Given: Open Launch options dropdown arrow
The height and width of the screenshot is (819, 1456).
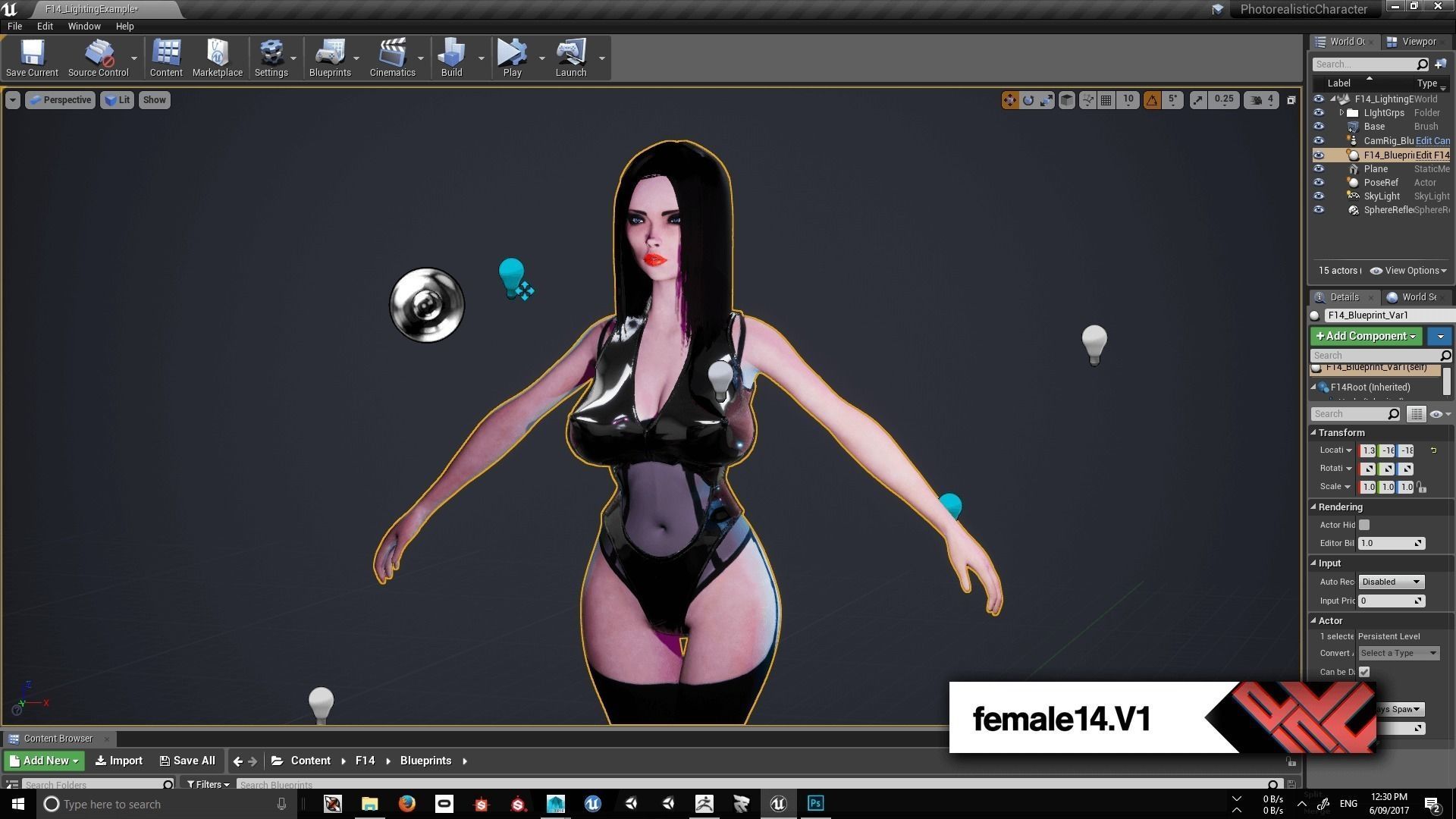Looking at the screenshot, I should coord(601,58).
